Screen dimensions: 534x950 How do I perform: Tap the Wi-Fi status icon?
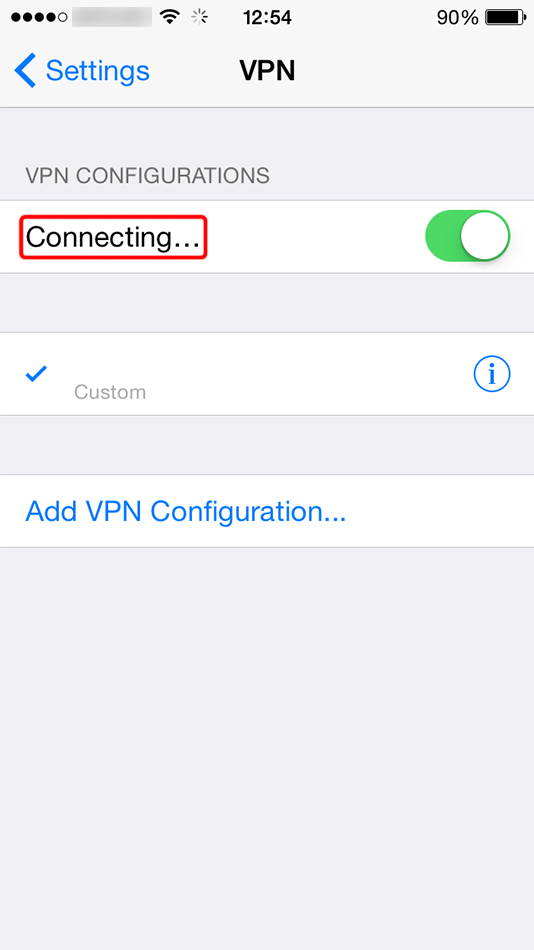click(170, 17)
